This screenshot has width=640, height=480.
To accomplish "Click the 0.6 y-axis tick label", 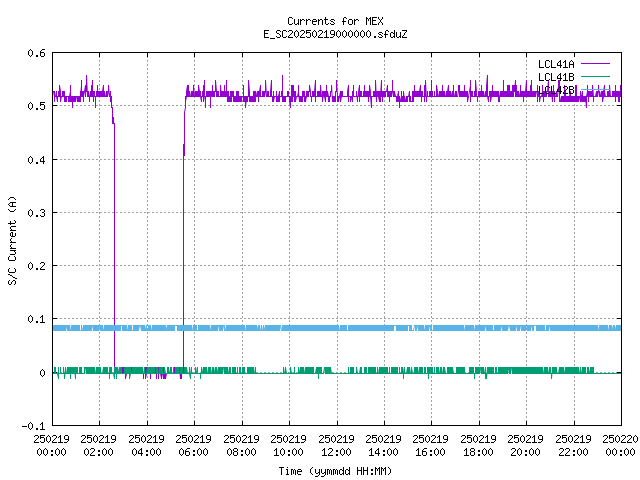I will 36,53.
